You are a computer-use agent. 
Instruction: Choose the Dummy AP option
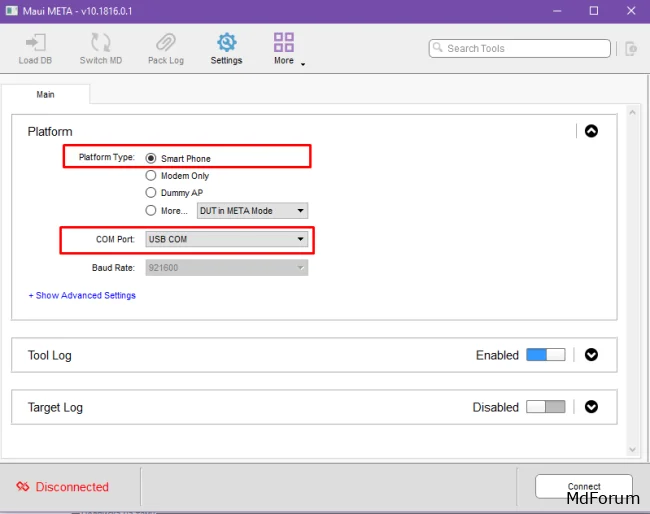[x=151, y=193]
